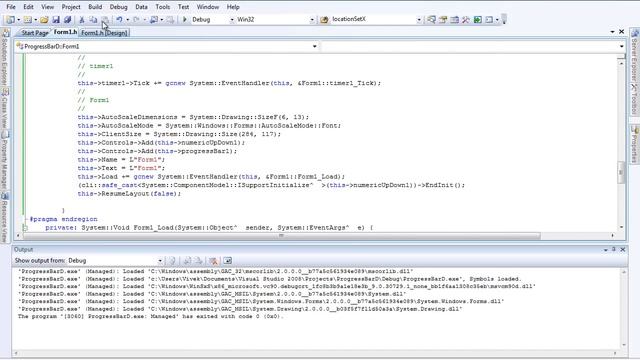Click the Navigate Backward icon
Image resolution: width=640 pixels, height=360 pixels.
pyautogui.click(x=154, y=20)
